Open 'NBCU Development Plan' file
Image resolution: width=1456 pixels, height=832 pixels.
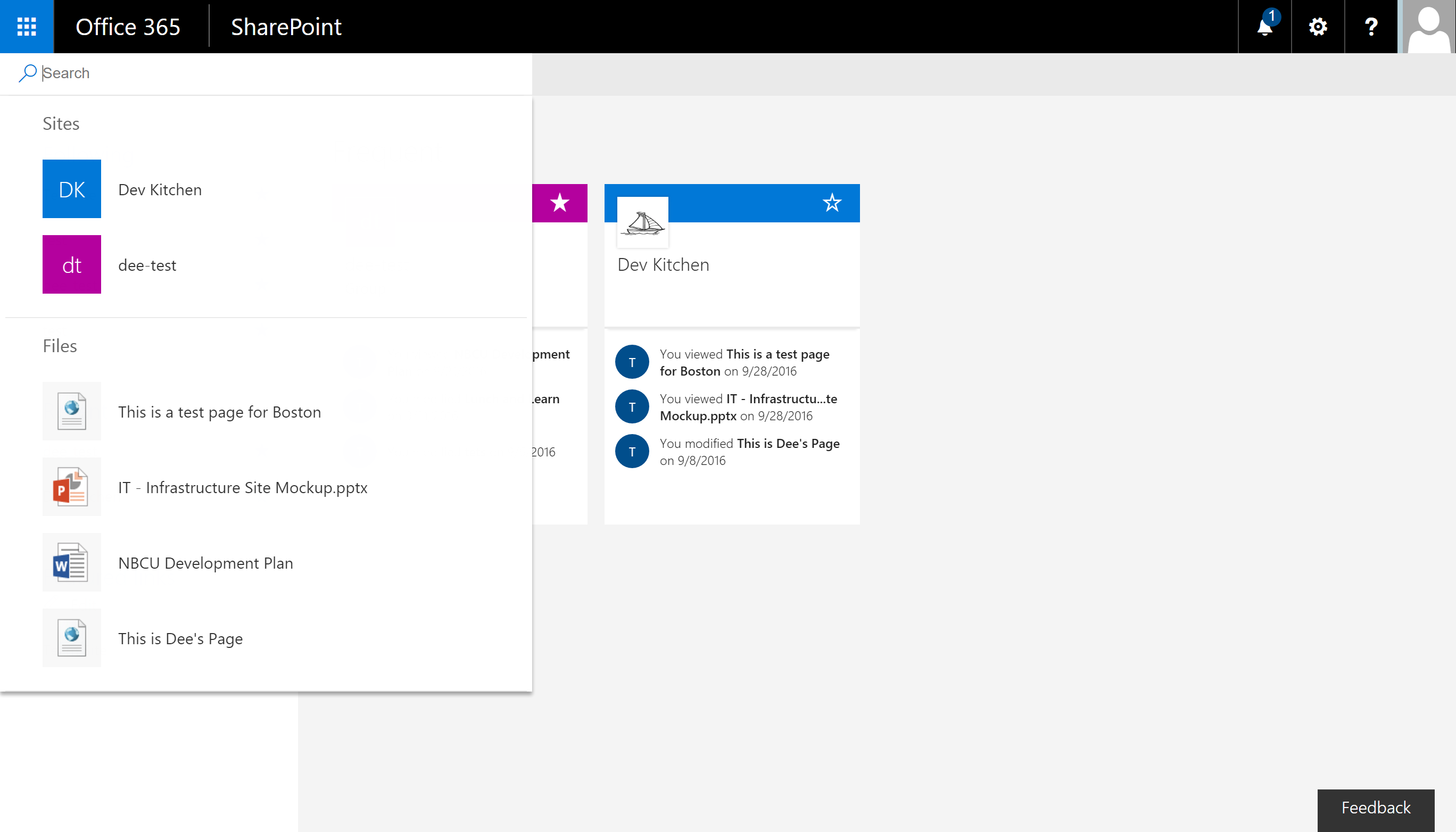point(266,562)
